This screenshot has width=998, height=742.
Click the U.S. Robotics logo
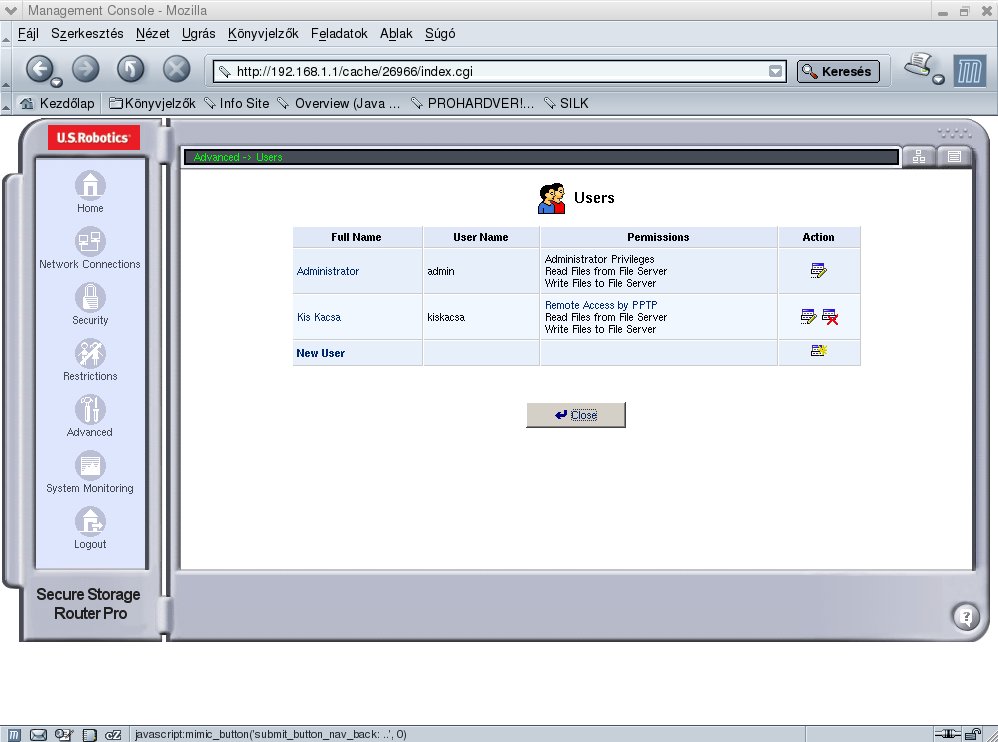click(94, 137)
